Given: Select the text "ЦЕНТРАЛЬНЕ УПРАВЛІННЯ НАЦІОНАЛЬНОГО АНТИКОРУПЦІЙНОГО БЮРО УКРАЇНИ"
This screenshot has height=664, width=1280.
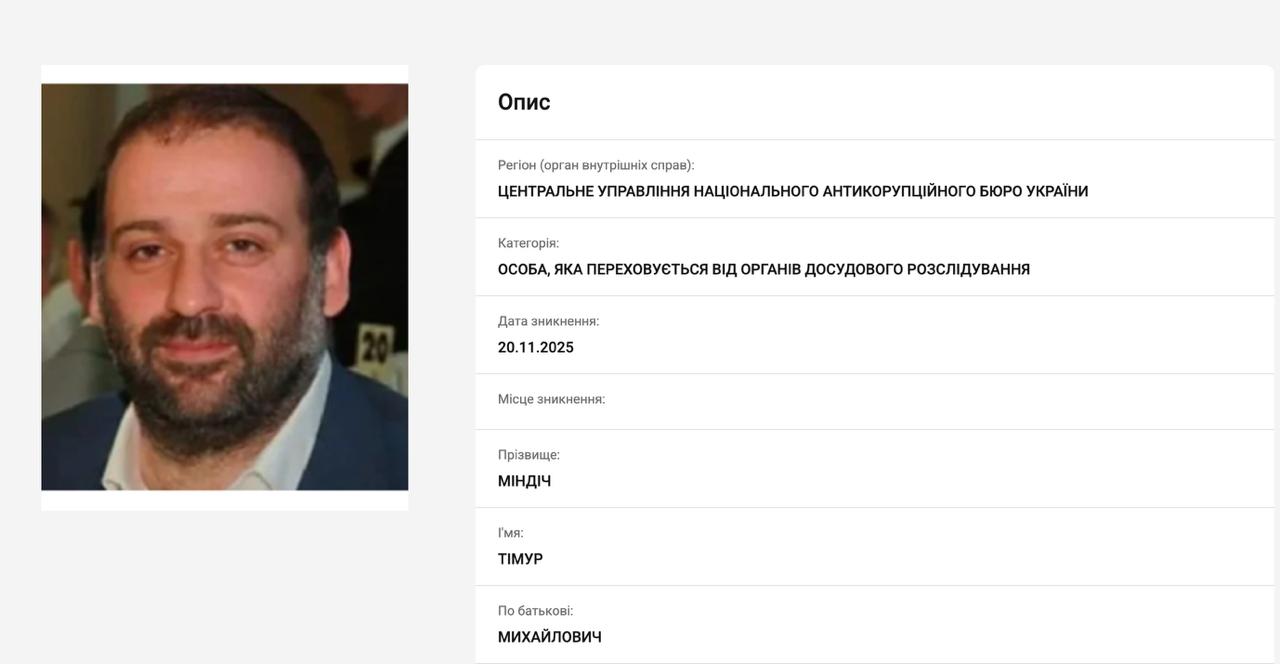Looking at the screenshot, I should [x=795, y=191].
